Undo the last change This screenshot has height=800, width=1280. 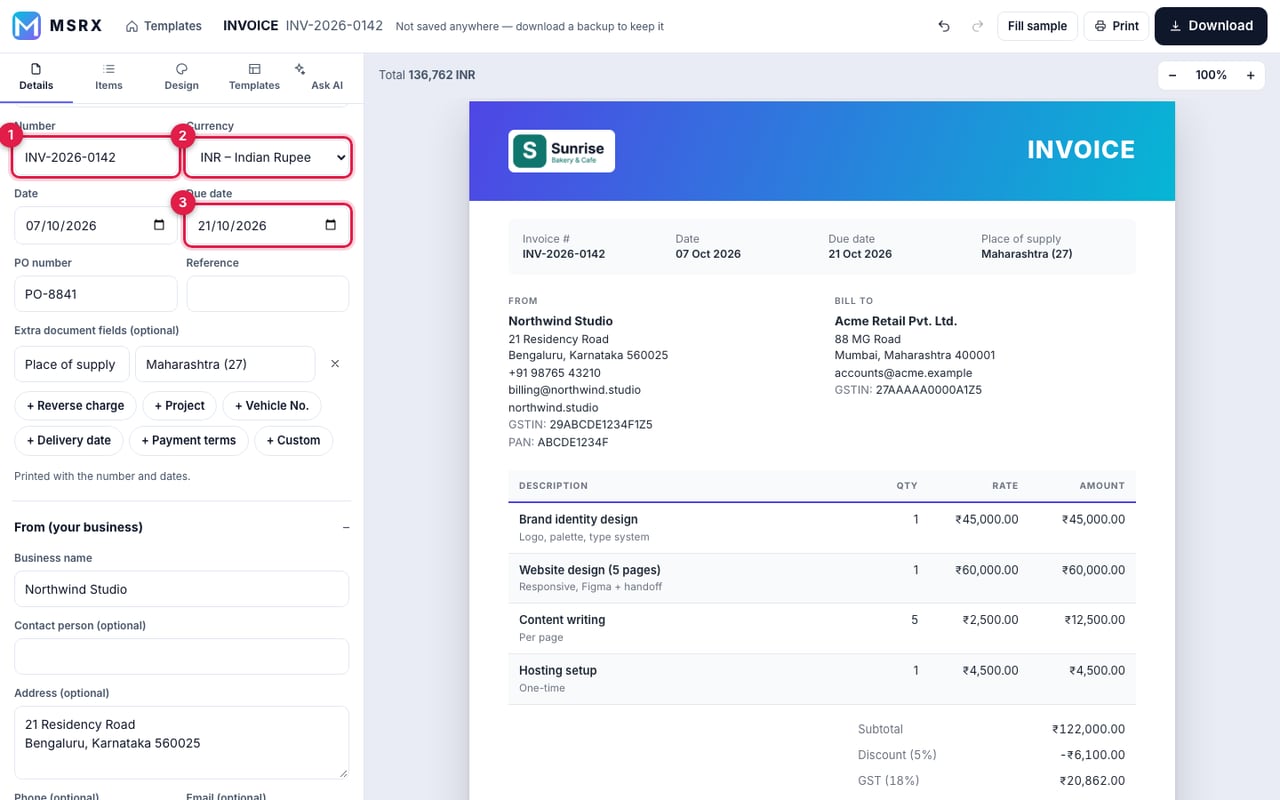pos(944,26)
